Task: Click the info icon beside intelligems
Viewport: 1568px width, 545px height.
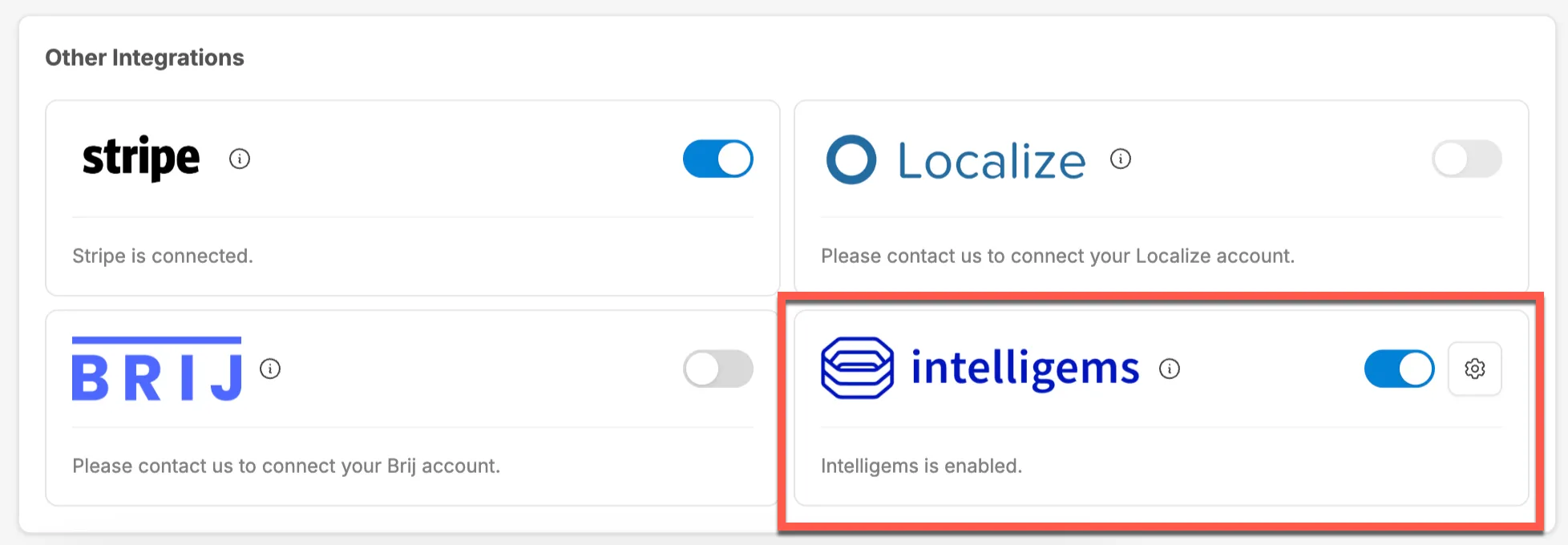Action: (x=1170, y=369)
